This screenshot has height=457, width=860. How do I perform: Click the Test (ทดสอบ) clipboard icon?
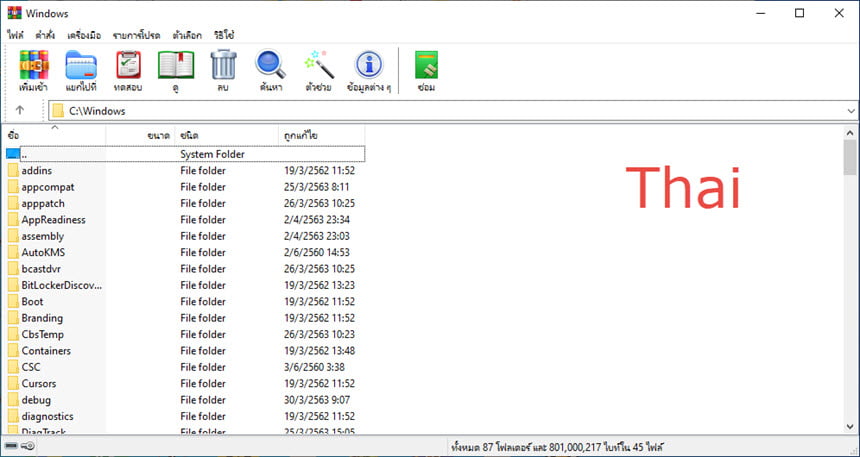(x=128, y=65)
